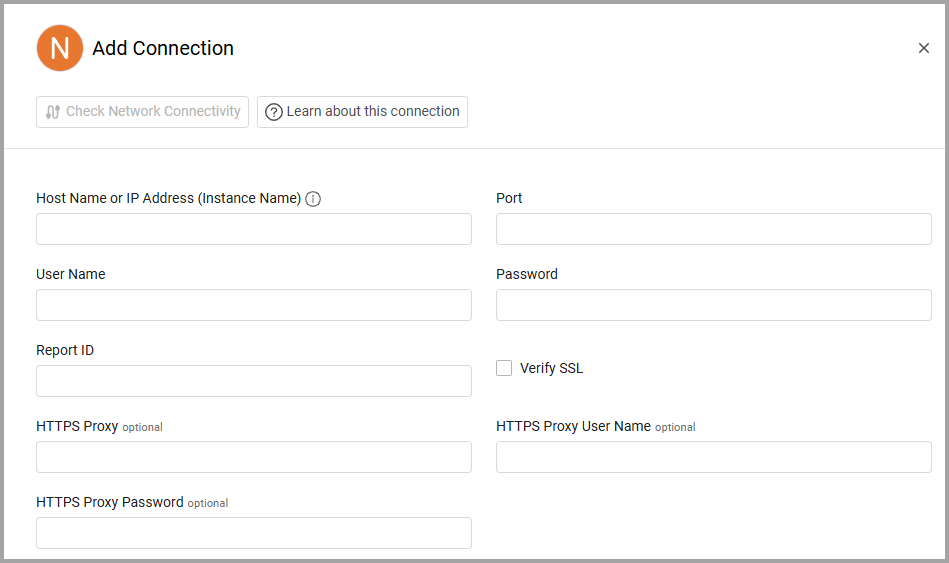Click the network connectivity arrows icon
The width and height of the screenshot is (949, 563).
[x=53, y=112]
